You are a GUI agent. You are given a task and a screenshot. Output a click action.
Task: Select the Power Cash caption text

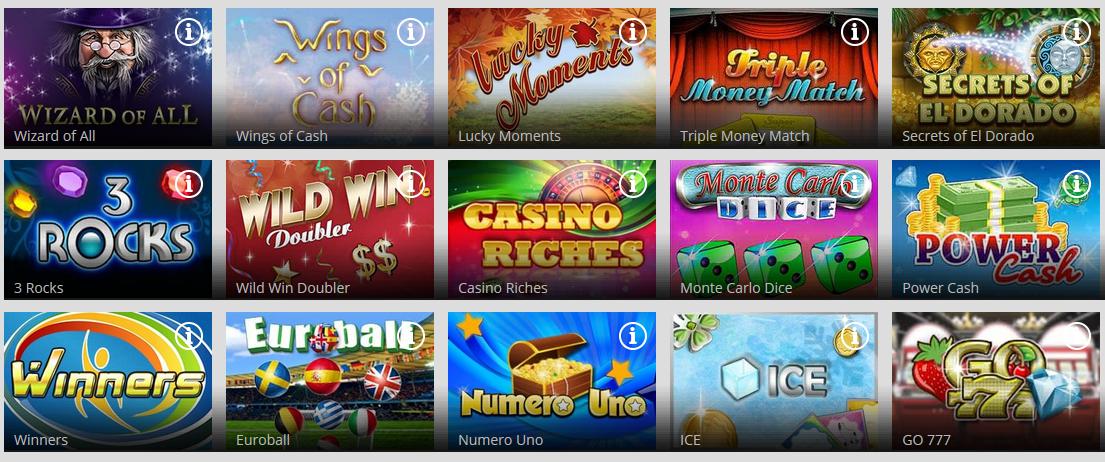click(940, 288)
